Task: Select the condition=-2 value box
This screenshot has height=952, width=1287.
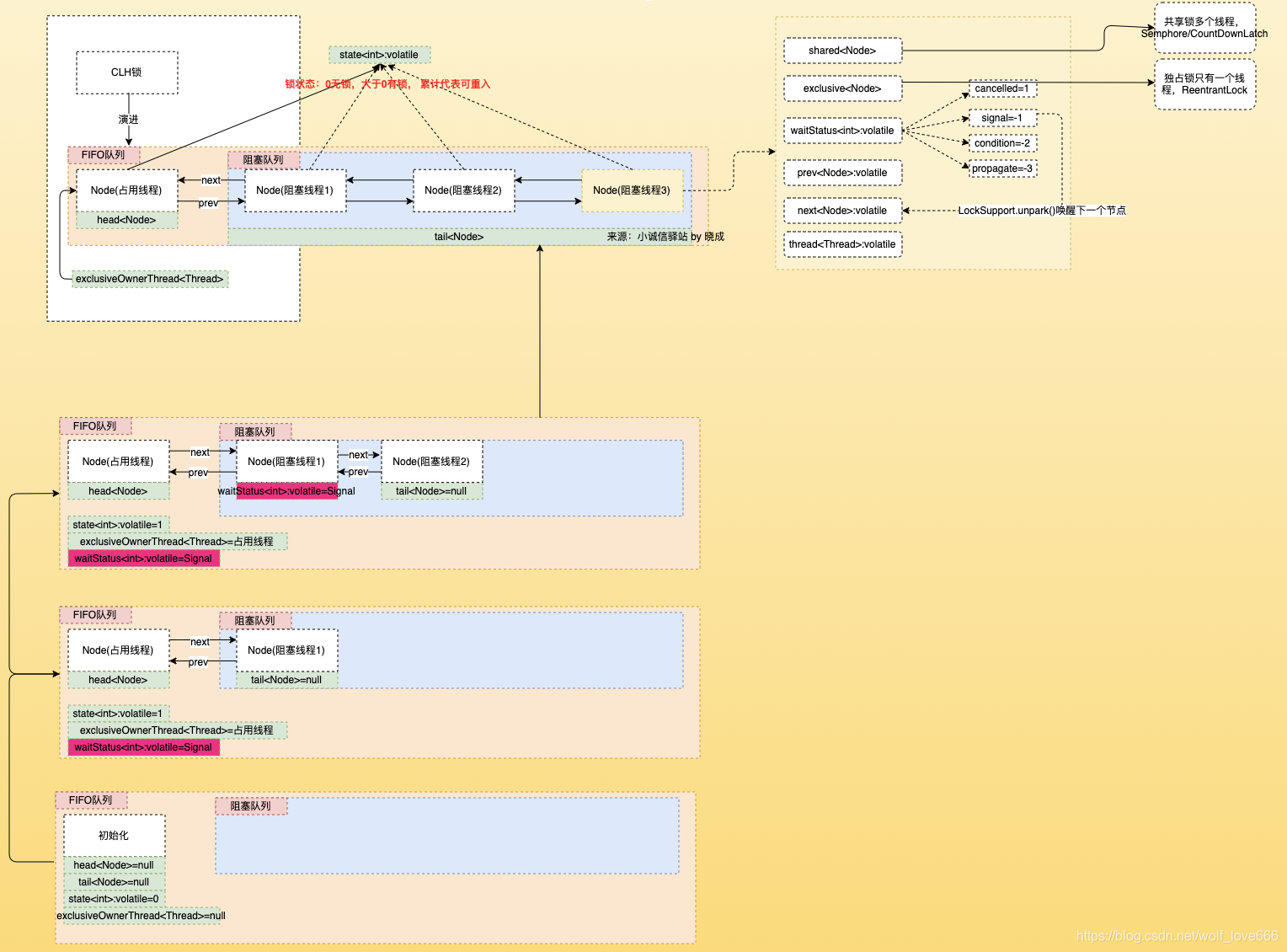Action: coord(1002,143)
